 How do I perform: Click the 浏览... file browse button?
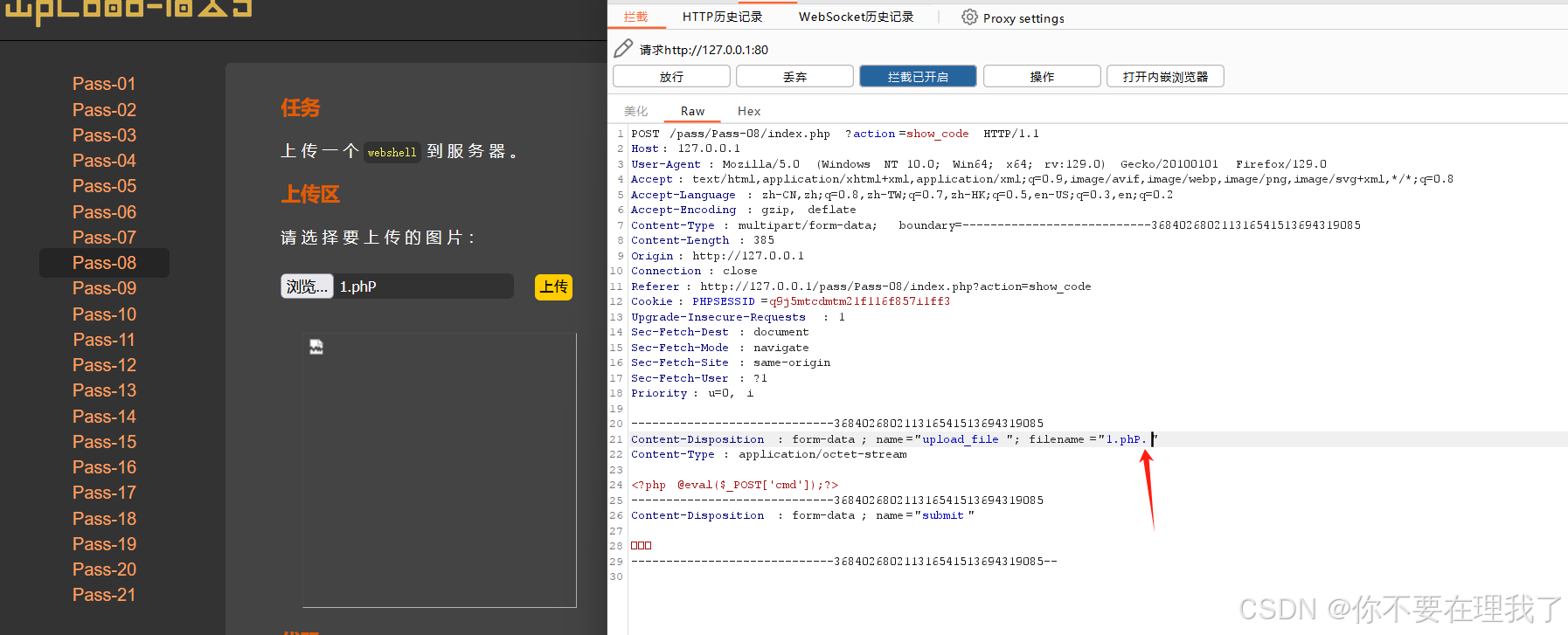tap(307, 286)
